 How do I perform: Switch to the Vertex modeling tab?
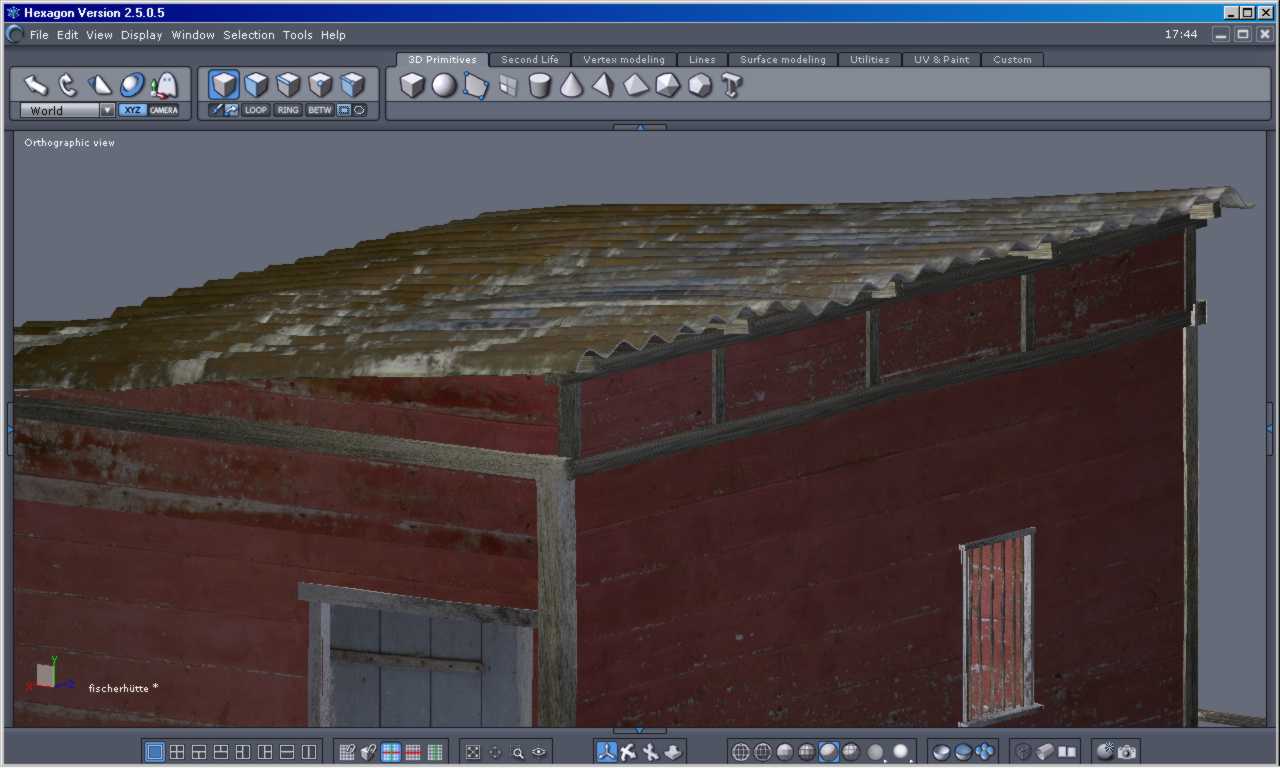[624, 60]
